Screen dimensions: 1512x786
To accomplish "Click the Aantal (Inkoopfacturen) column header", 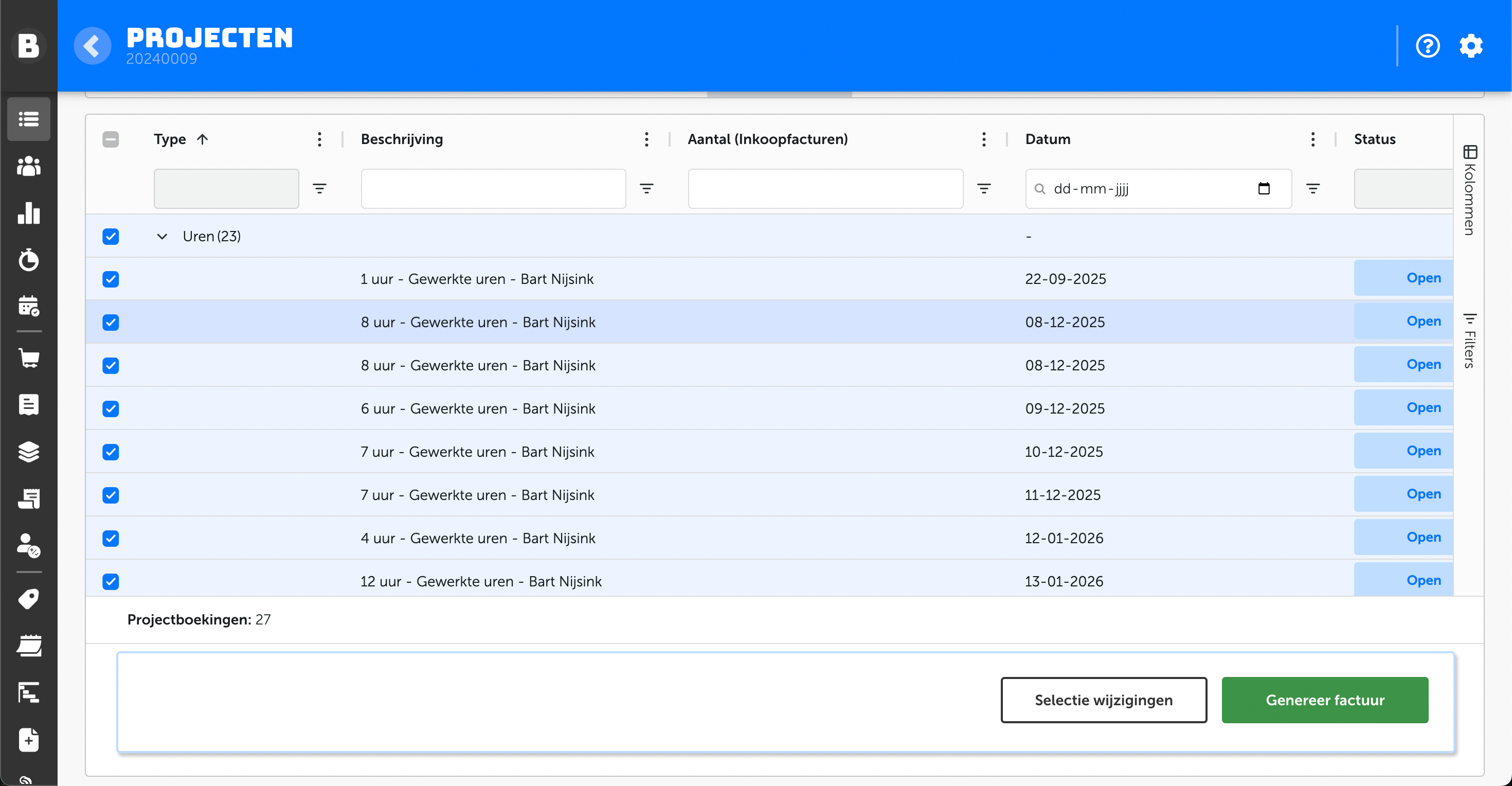I will (767, 139).
